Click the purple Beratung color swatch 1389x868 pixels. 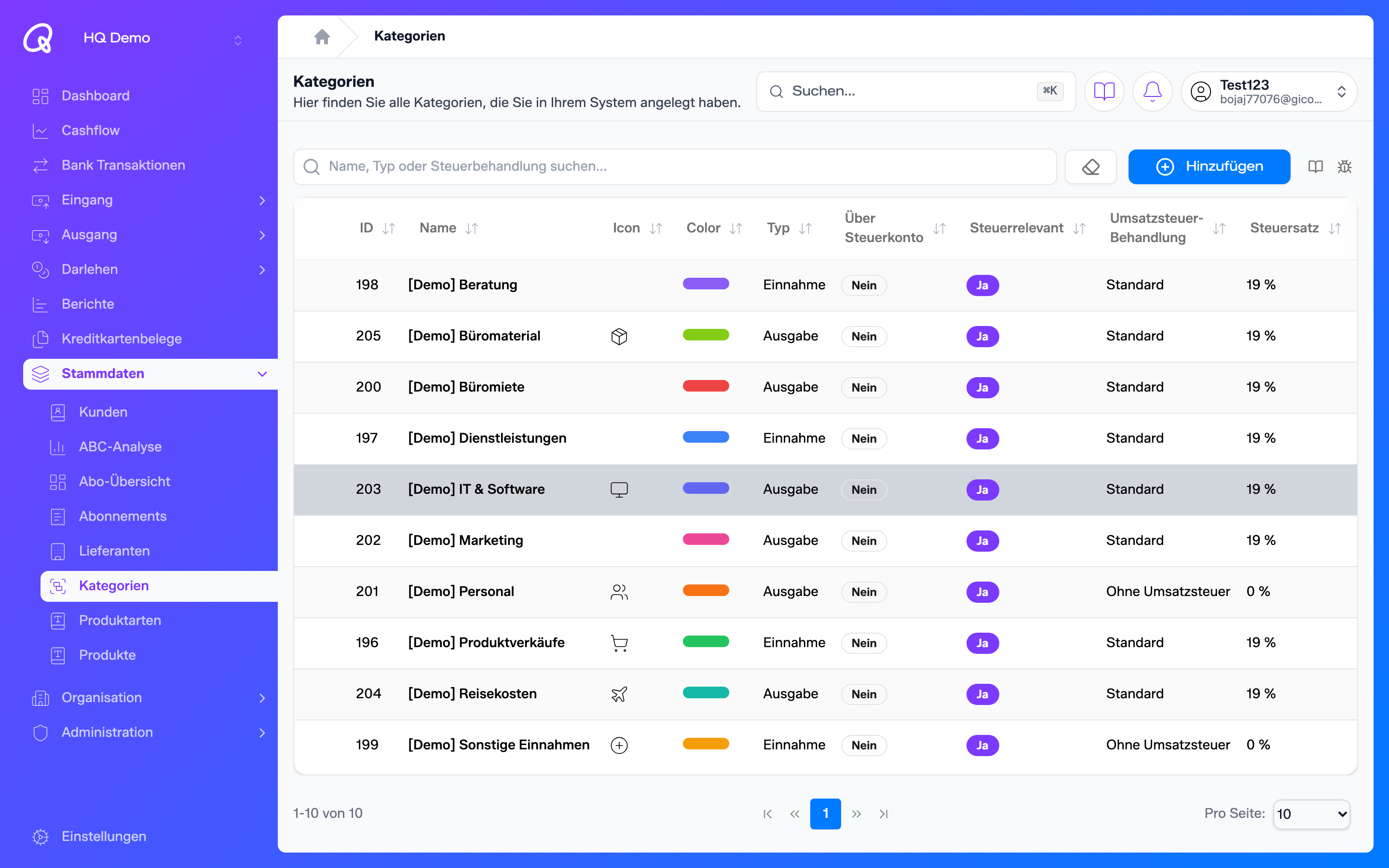(x=706, y=284)
